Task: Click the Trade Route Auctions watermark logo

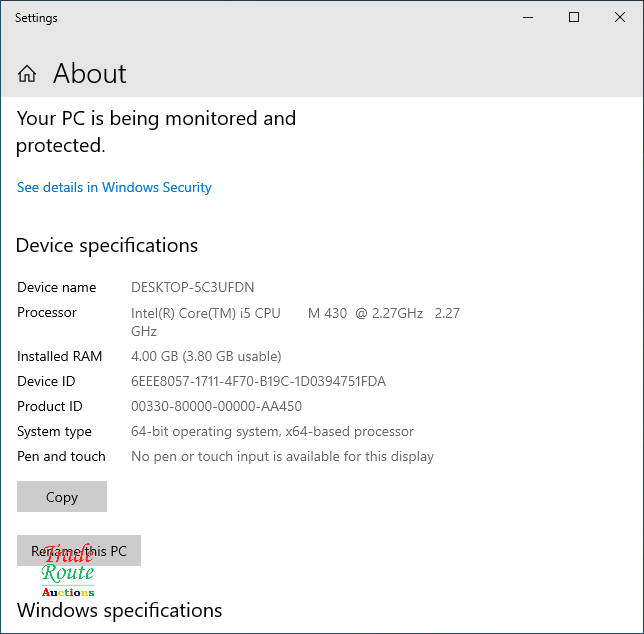Action: pyautogui.click(x=68, y=574)
